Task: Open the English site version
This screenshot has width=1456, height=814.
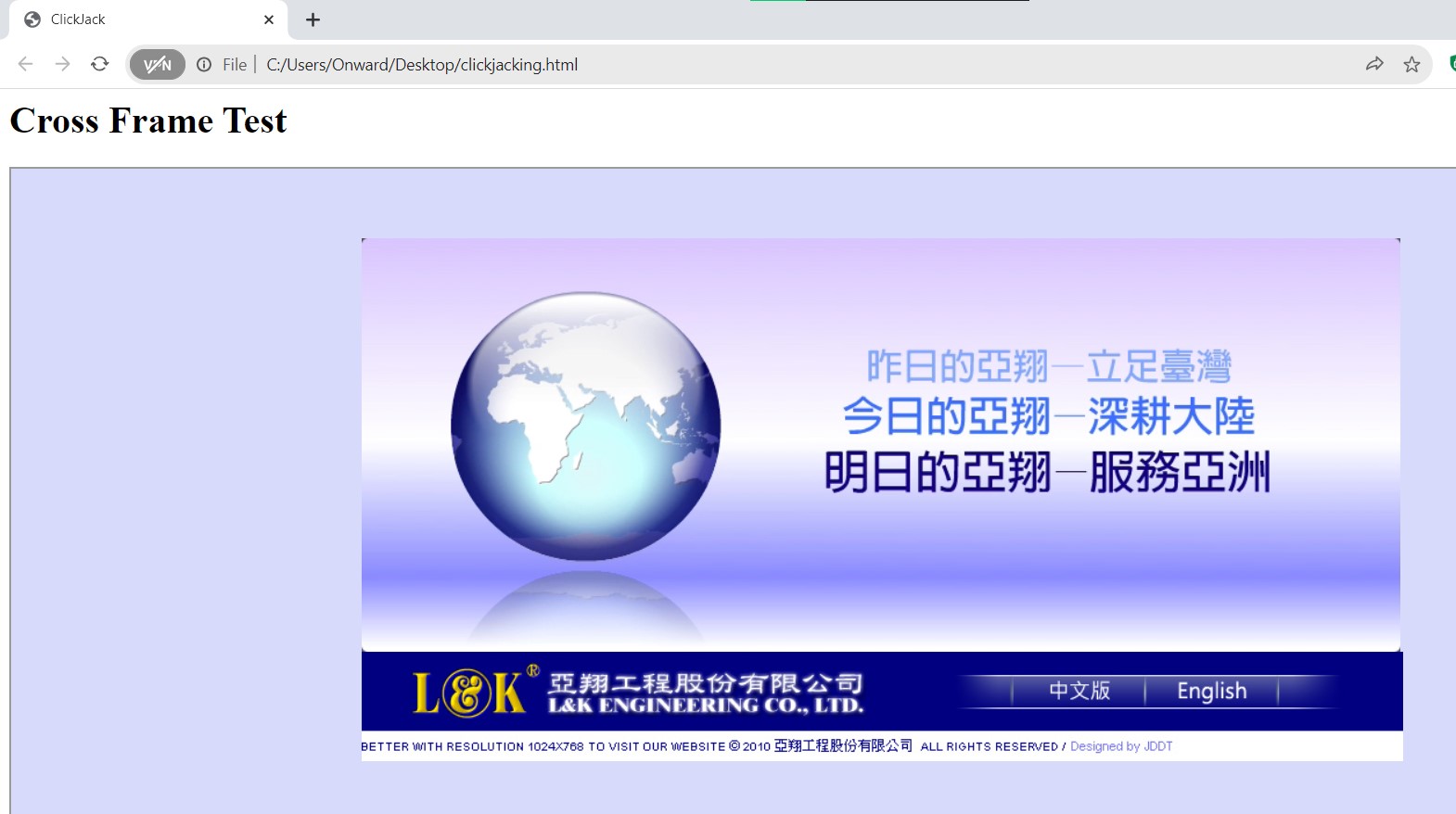Action: pos(1212,691)
